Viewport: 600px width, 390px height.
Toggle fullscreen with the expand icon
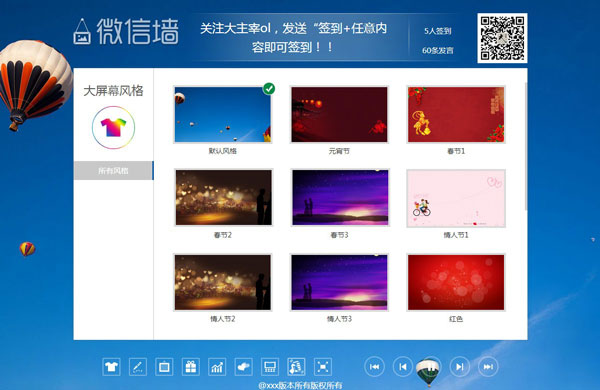(323, 367)
